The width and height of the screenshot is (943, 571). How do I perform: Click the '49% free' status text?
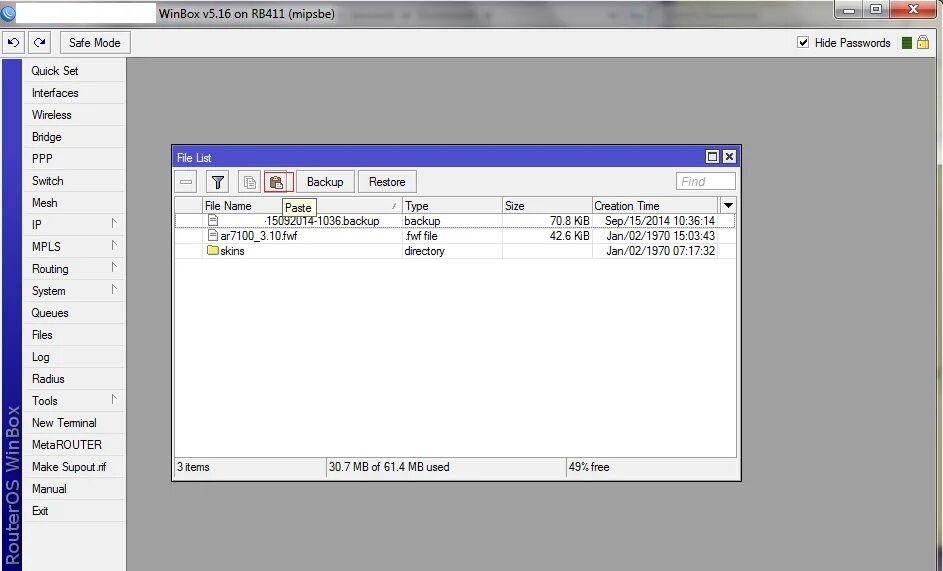[x=589, y=467]
